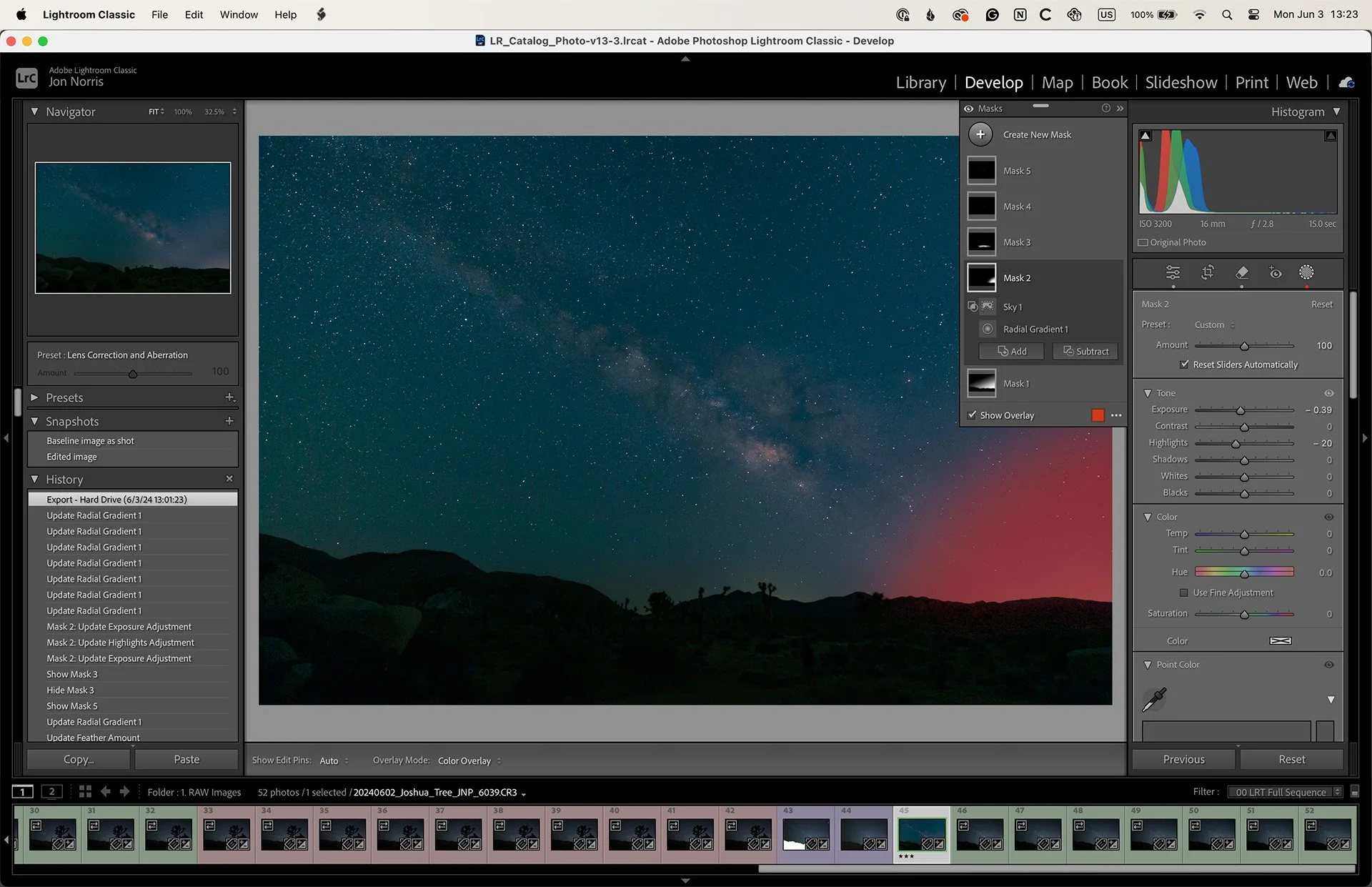
Task: Click the Previous button
Action: pos(1183,759)
